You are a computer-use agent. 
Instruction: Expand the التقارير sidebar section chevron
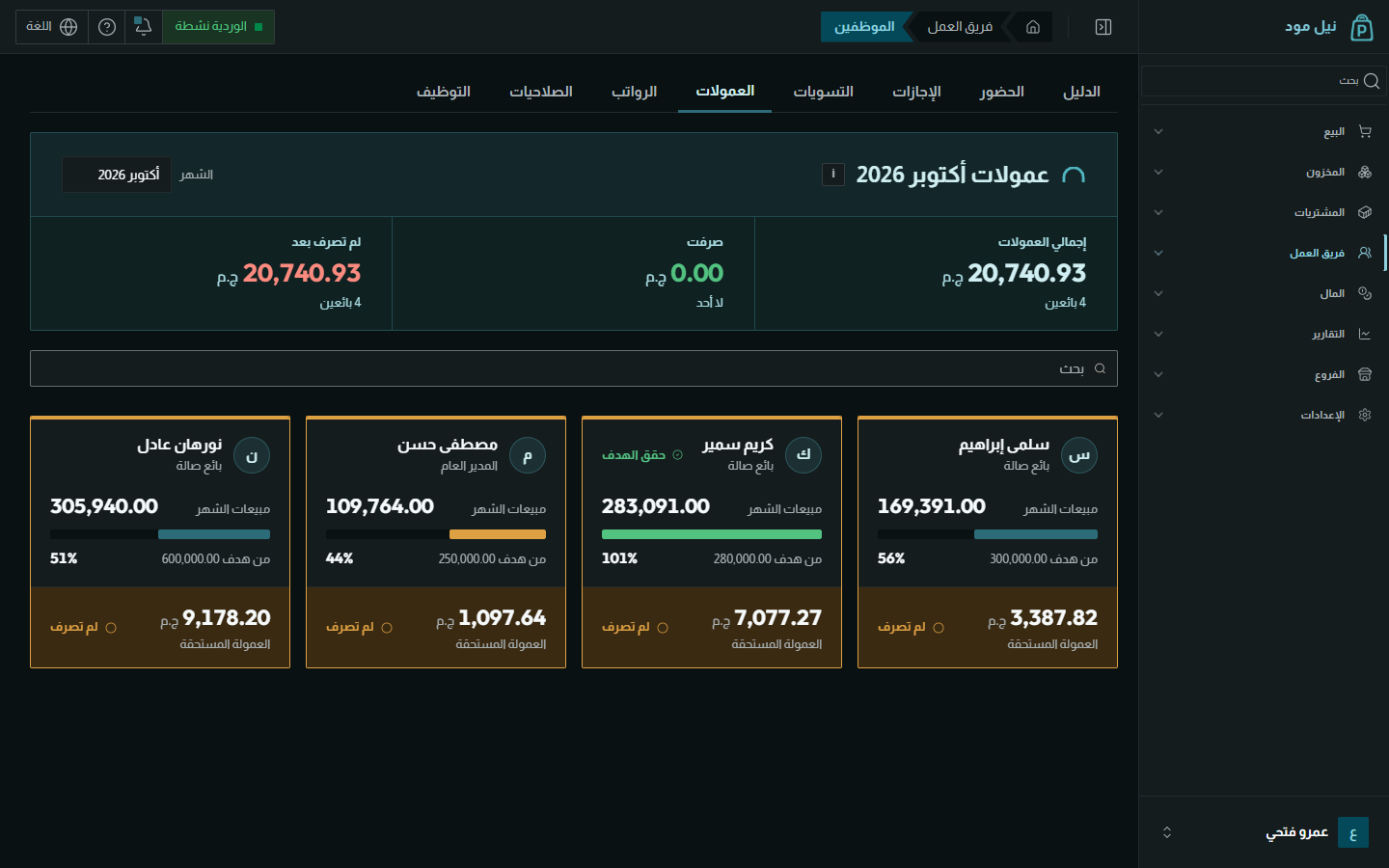[x=1158, y=334]
